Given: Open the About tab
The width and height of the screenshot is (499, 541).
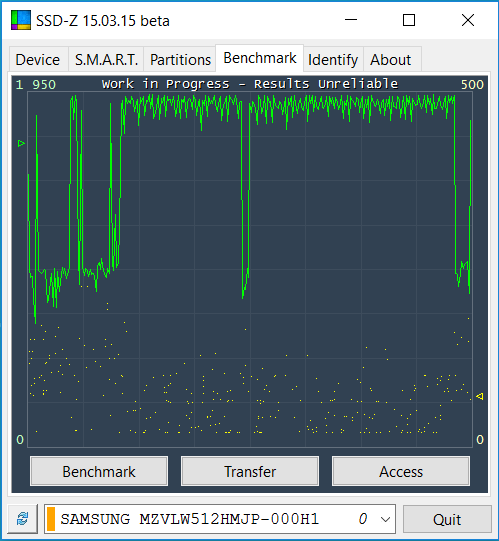Looking at the screenshot, I should 391,60.
